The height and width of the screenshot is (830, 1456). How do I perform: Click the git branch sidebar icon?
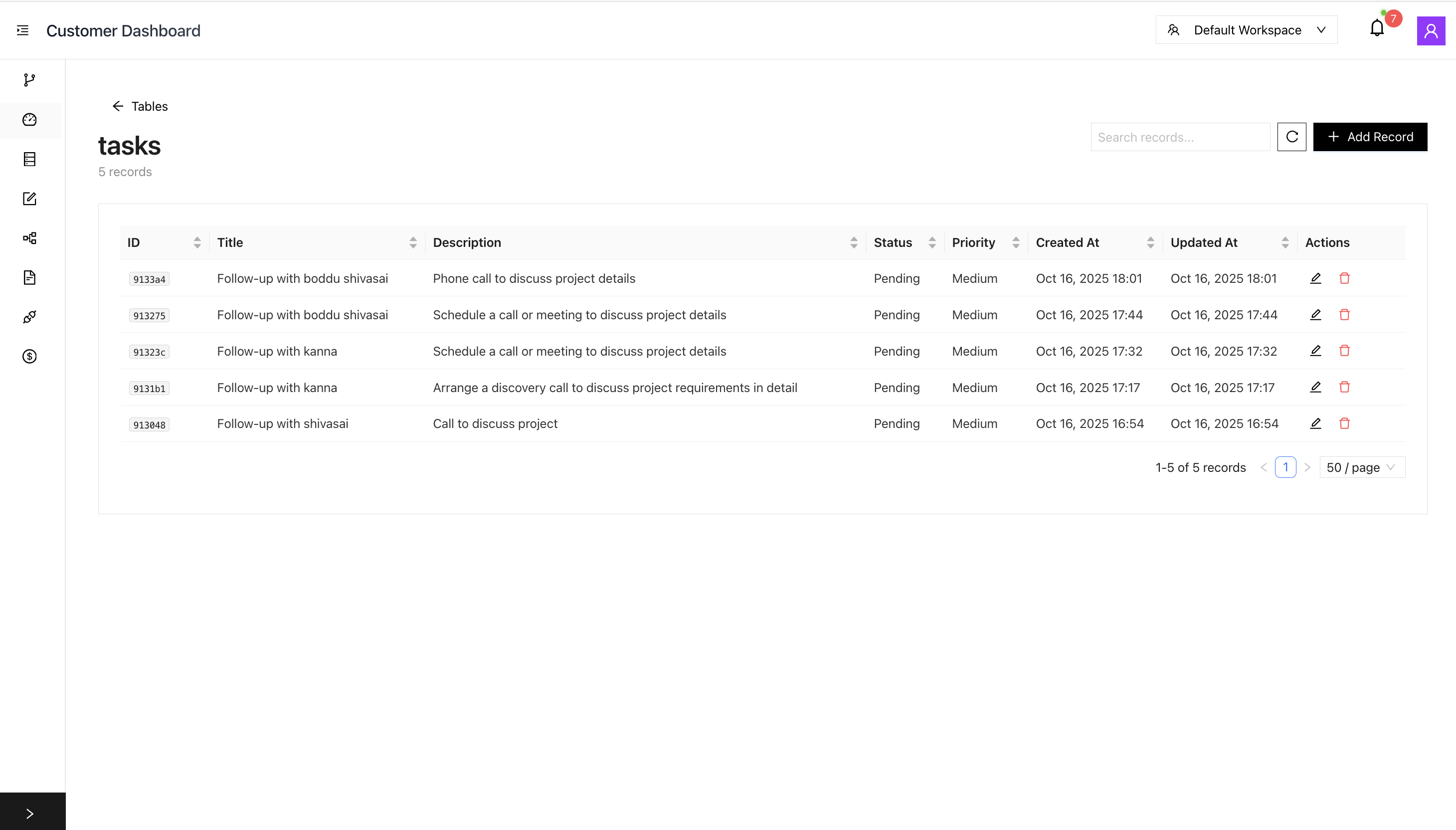(29, 80)
